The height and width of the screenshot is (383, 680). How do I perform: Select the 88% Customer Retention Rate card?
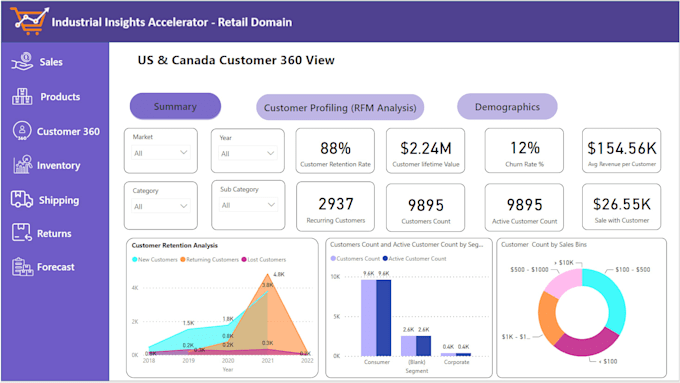pos(335,151)
